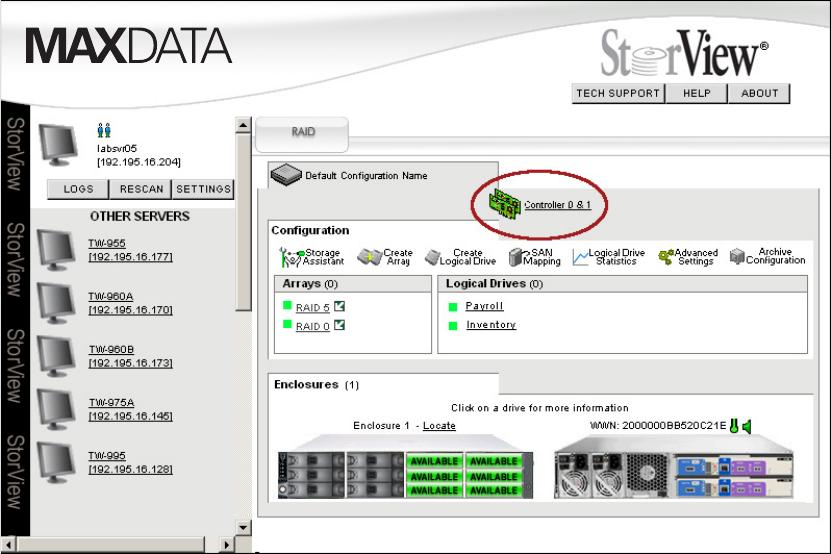Click the labsvr05 server name text
Screen dimensions: 831x554
[x=117, y=148]
